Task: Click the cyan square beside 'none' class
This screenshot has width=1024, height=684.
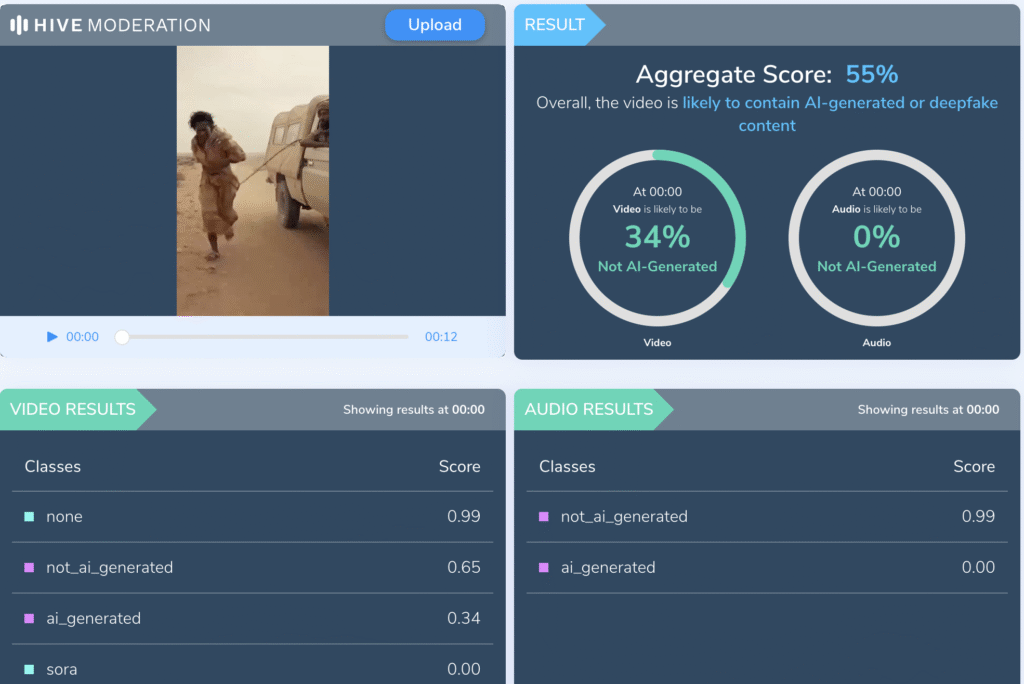Action: click(x=29, y=517)
